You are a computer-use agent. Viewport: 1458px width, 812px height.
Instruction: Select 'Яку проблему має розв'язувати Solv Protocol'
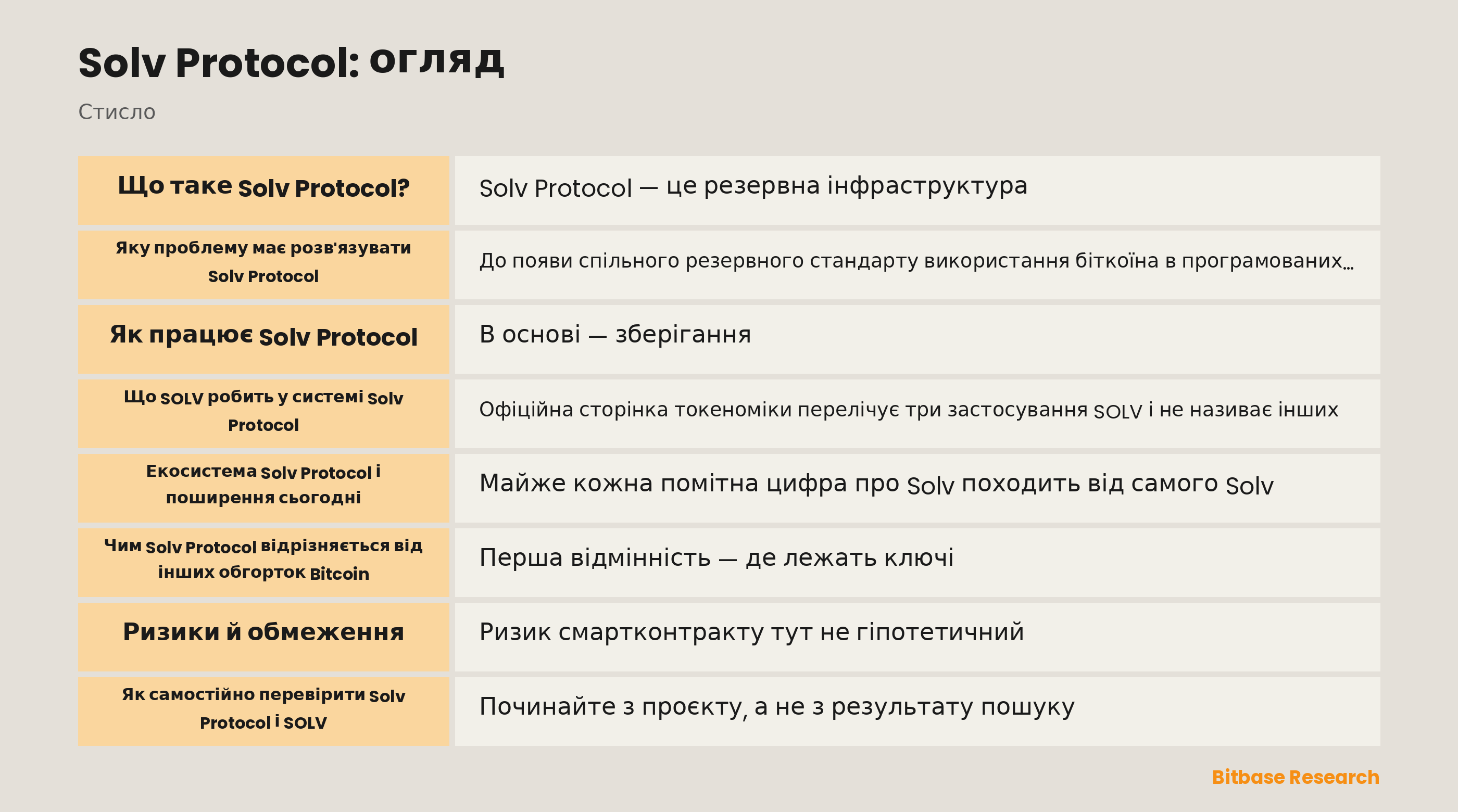263,265
